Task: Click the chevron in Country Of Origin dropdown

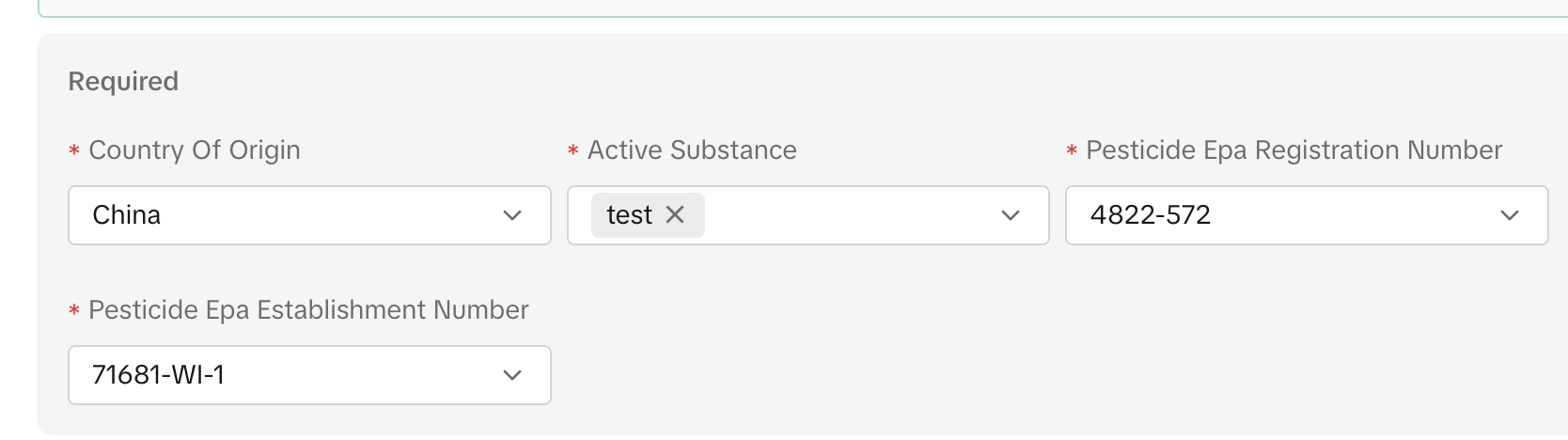Action: [512, 215]
